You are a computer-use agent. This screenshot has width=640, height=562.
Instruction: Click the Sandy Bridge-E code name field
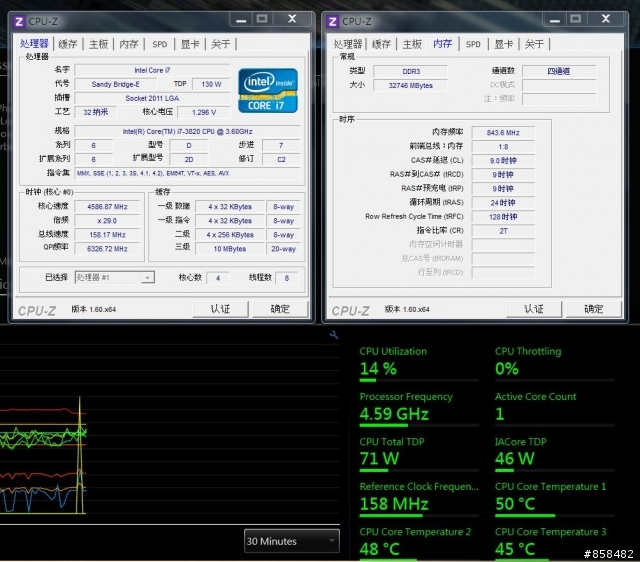click(116, 84)
